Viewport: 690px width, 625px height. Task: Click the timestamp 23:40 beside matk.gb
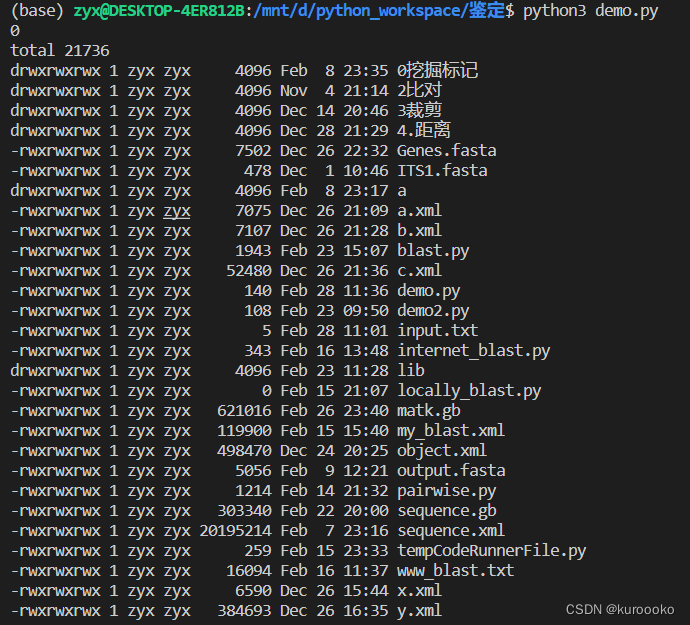366,411
